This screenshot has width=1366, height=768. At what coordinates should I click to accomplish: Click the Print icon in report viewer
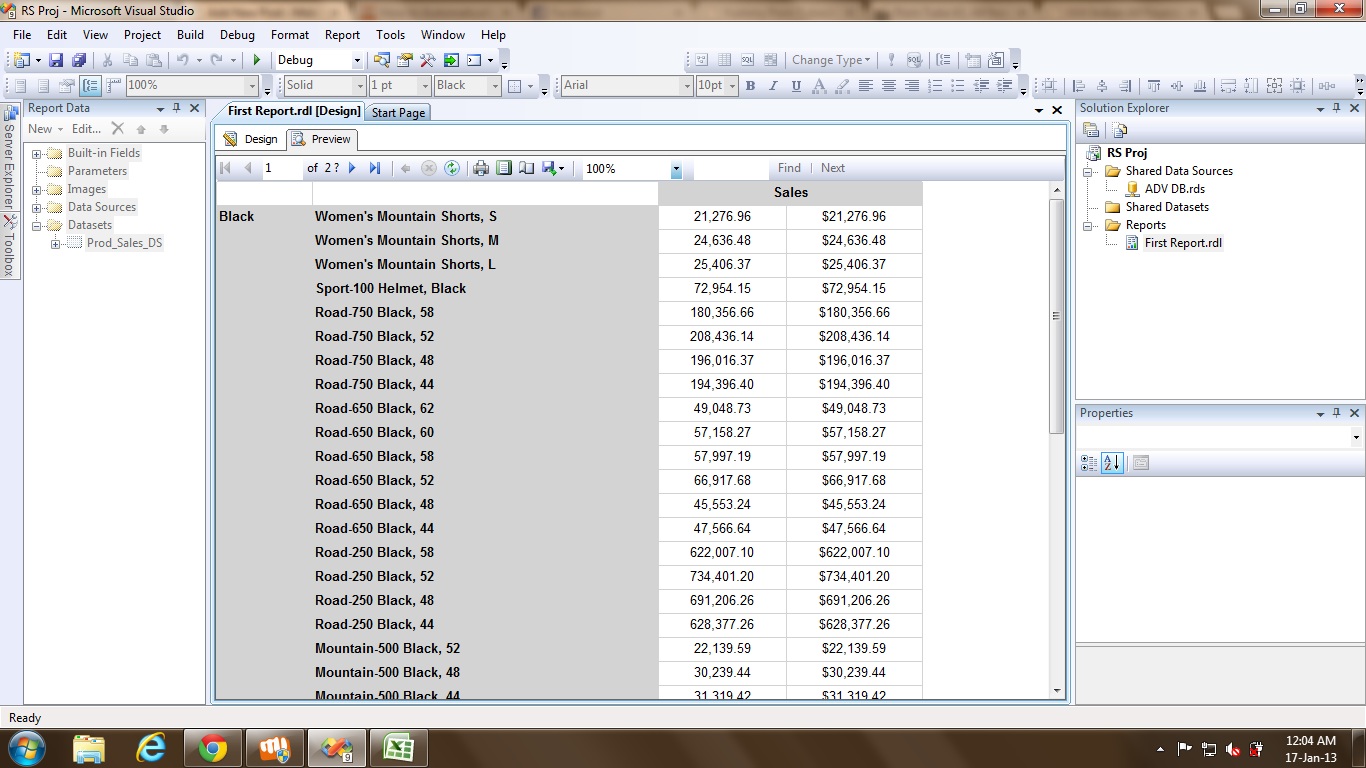click(x=481, y=168)
